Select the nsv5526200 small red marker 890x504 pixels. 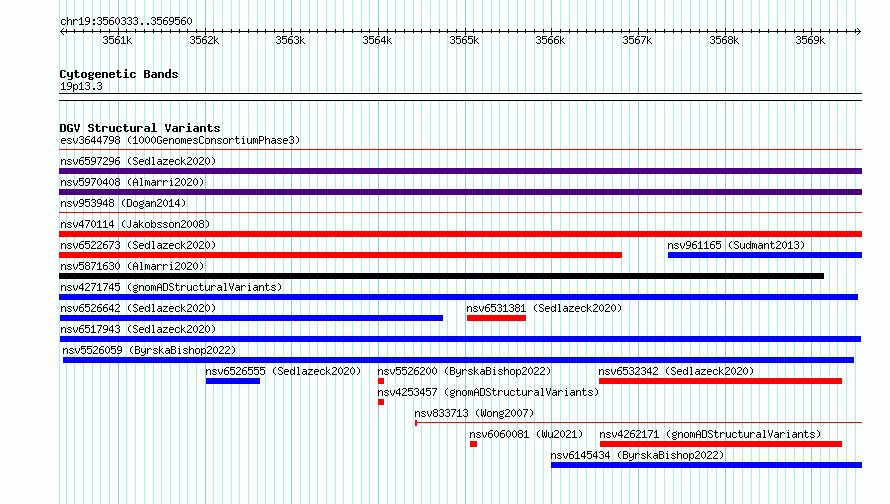[381, 381]
